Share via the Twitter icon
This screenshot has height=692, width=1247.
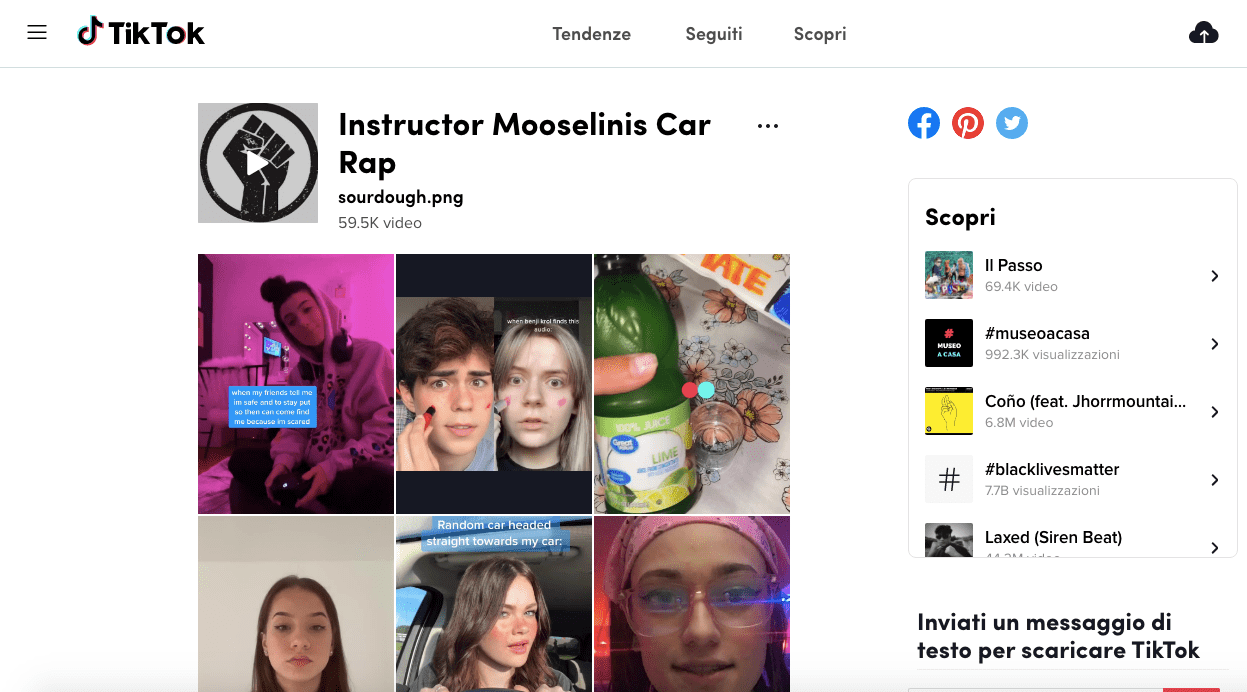coord(1012,123)
